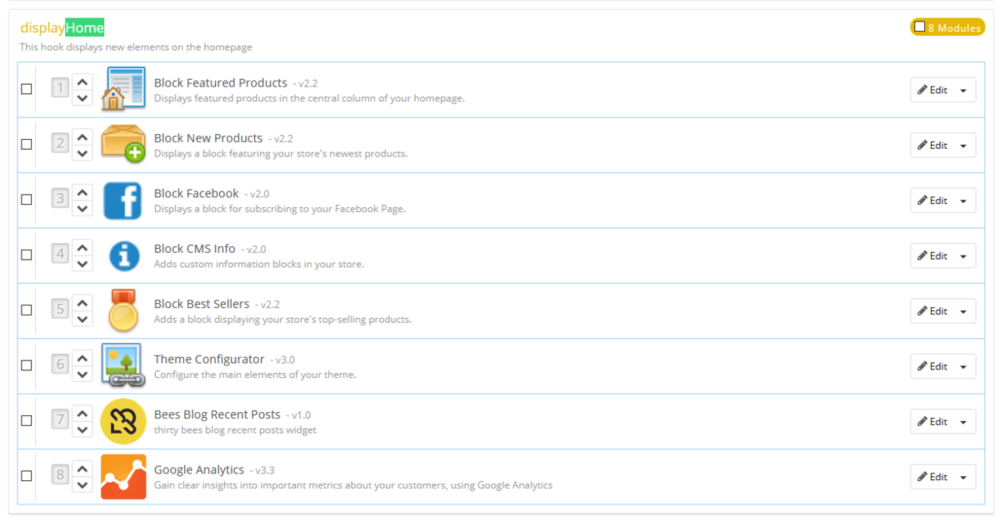This screenshot has height=521, width=1000.
Task: Click the Block New Products box icon
Action: [x=124, y=144]
